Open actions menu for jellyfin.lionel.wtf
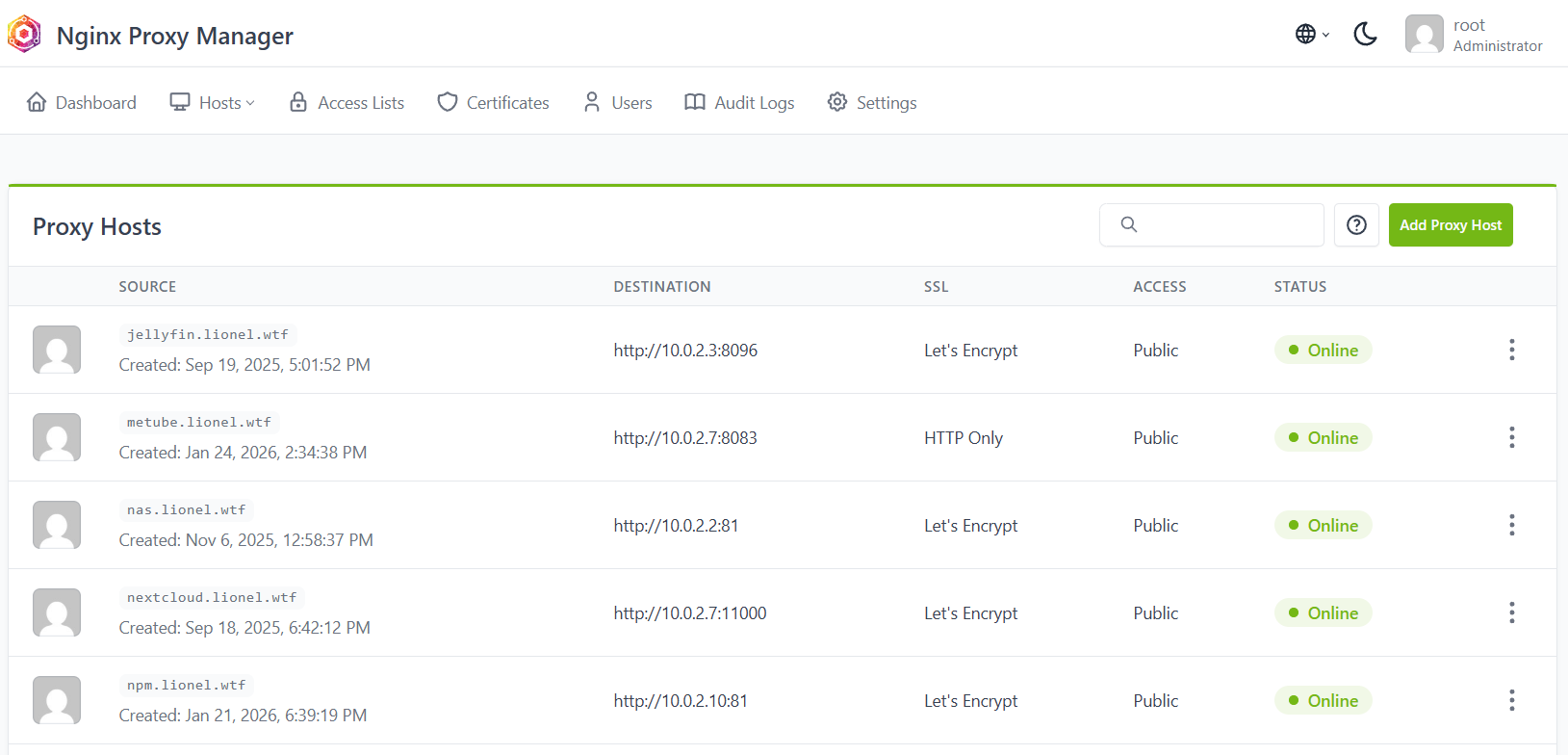The image size is (1568, 755). tap(1511, 350)
